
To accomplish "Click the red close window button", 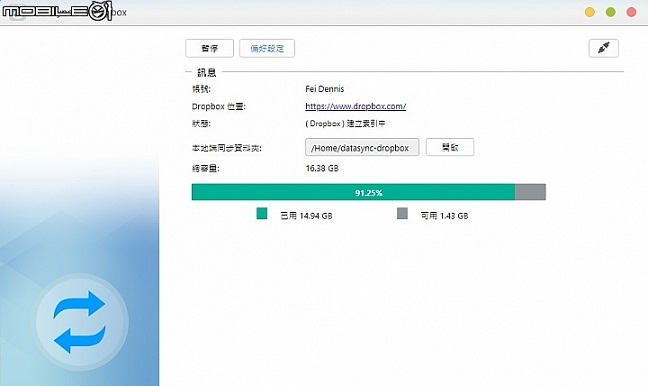I will click(x=631, y=12).
